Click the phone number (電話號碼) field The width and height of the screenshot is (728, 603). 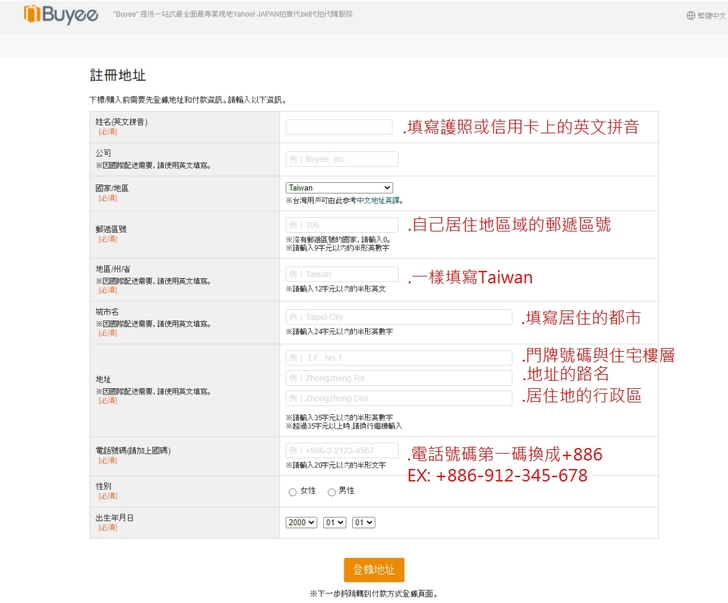[x=341, y=450]
